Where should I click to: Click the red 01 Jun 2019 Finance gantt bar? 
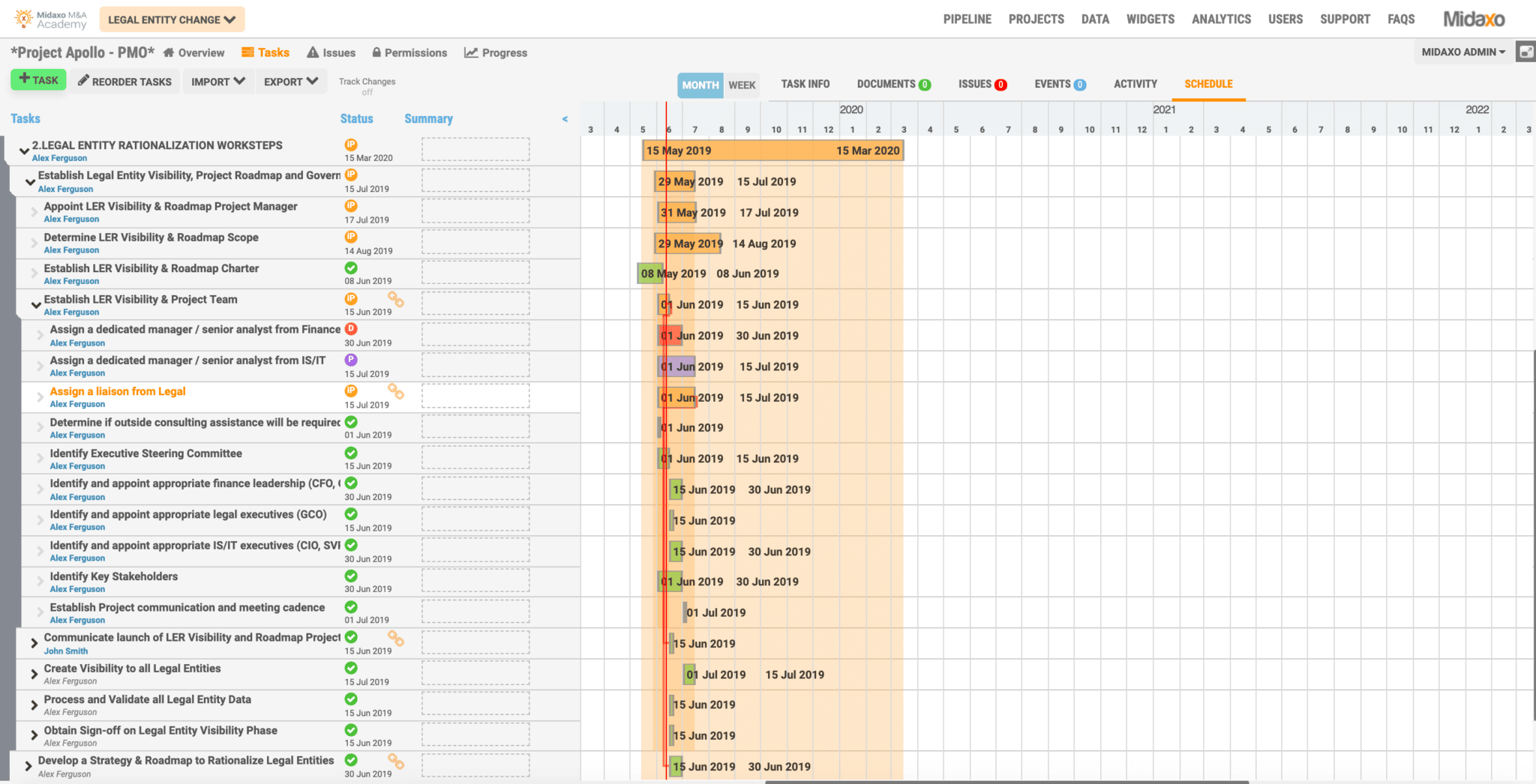[x=670, y=335]
